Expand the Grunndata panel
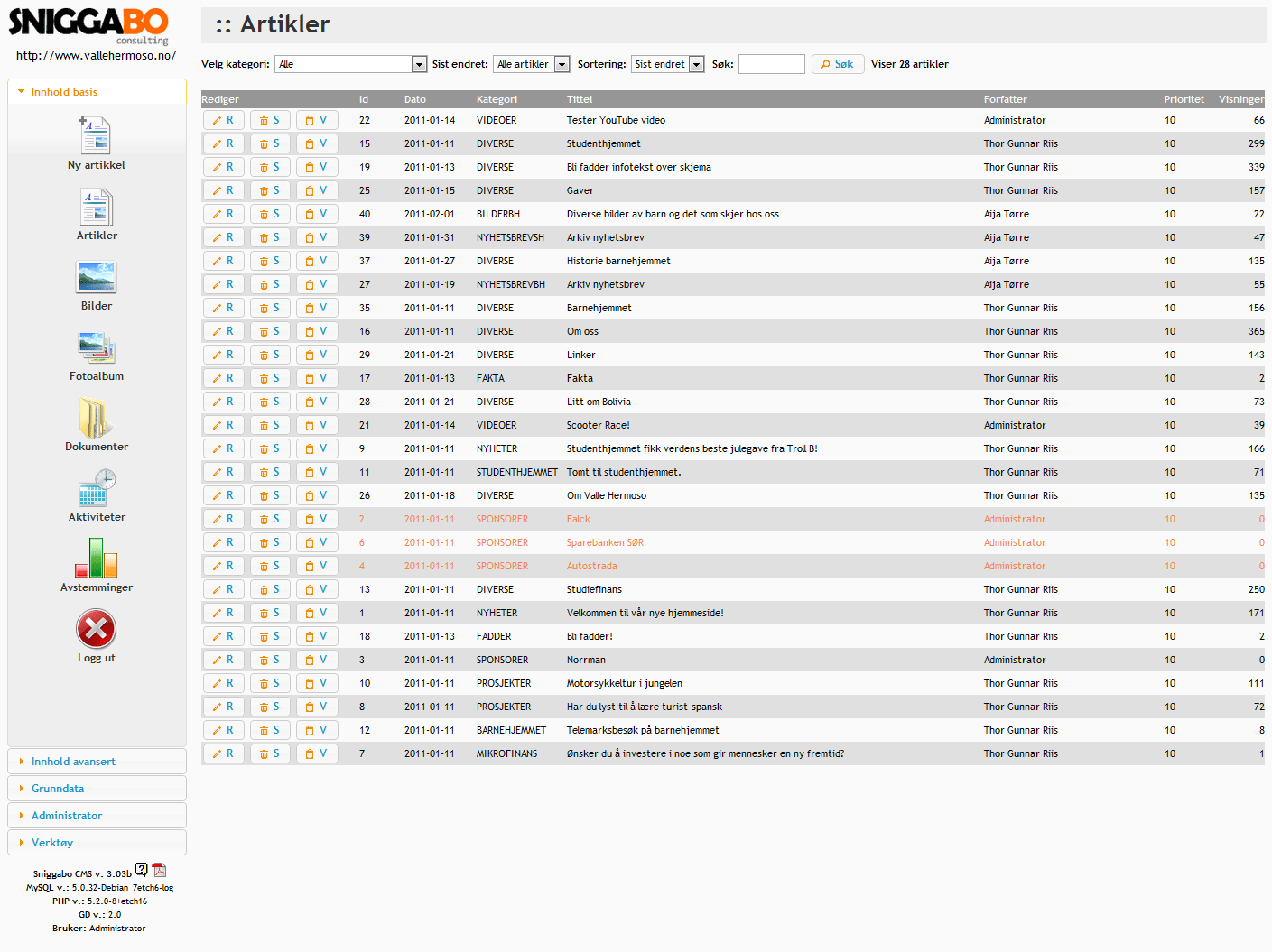The image size is (1272, 952). click(x=97, y=789)
